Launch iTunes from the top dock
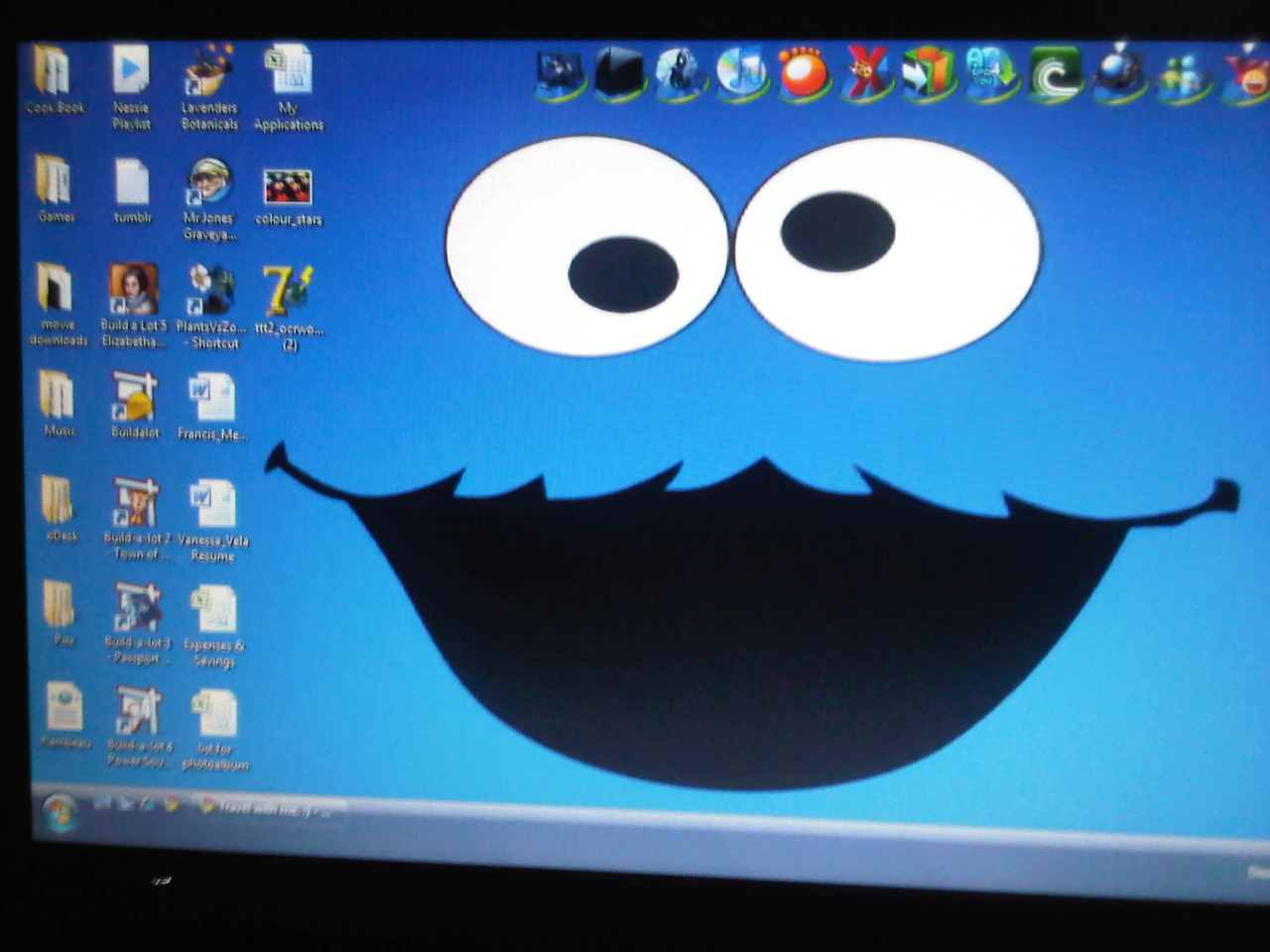This screenshot has height=952, width=1270. click(x=742, y=72)
